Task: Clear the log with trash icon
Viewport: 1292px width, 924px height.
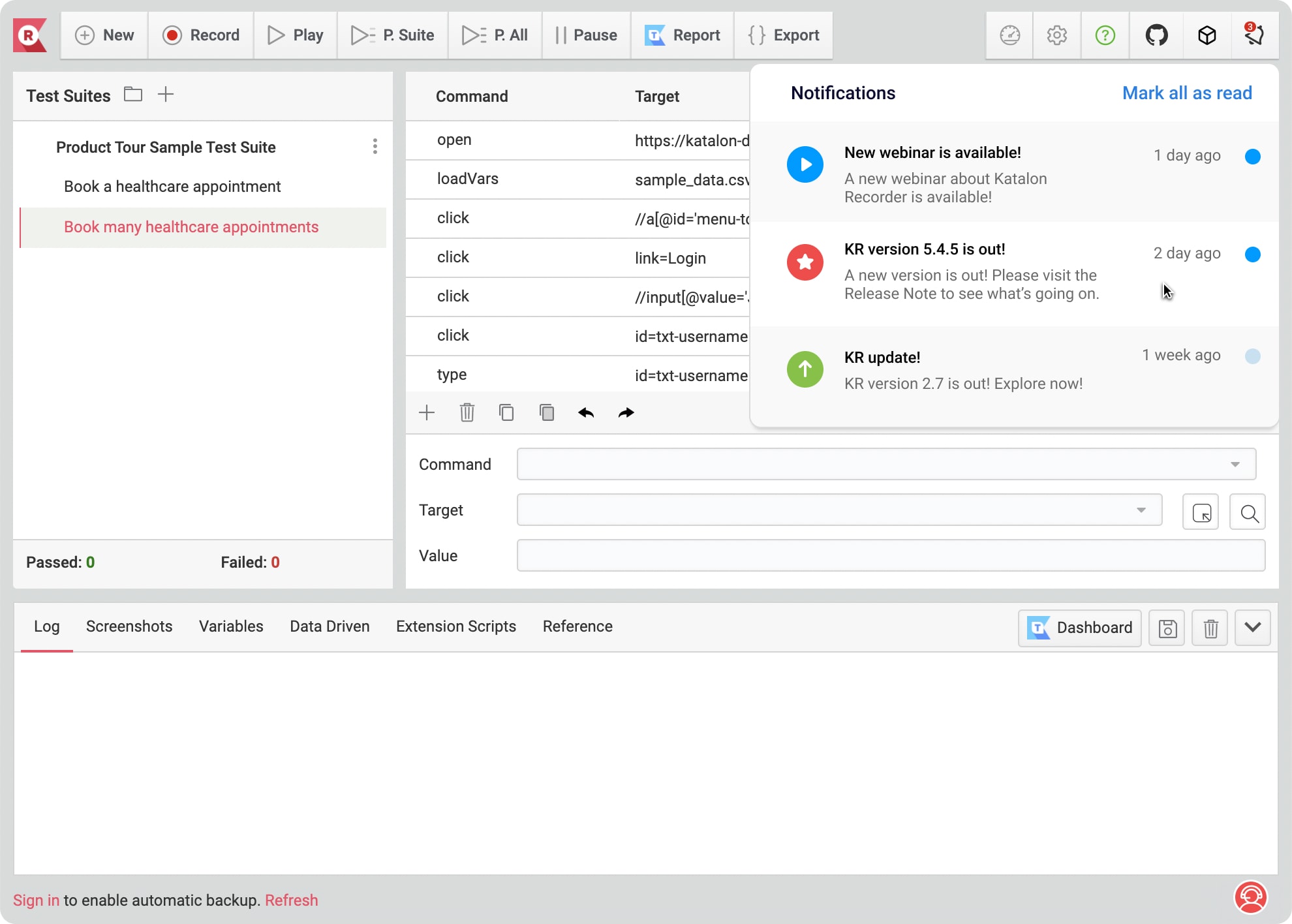Action: [1210, 628]
